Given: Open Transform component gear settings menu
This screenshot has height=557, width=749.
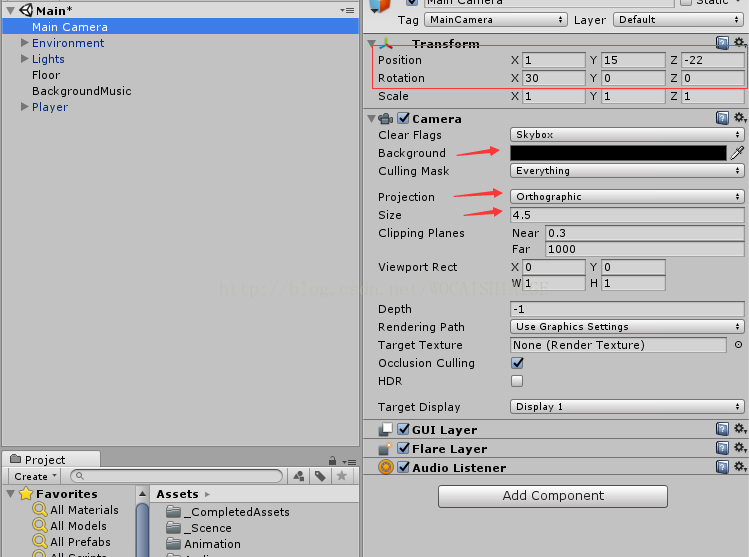Looking at the screenshot, I should 739,43.
